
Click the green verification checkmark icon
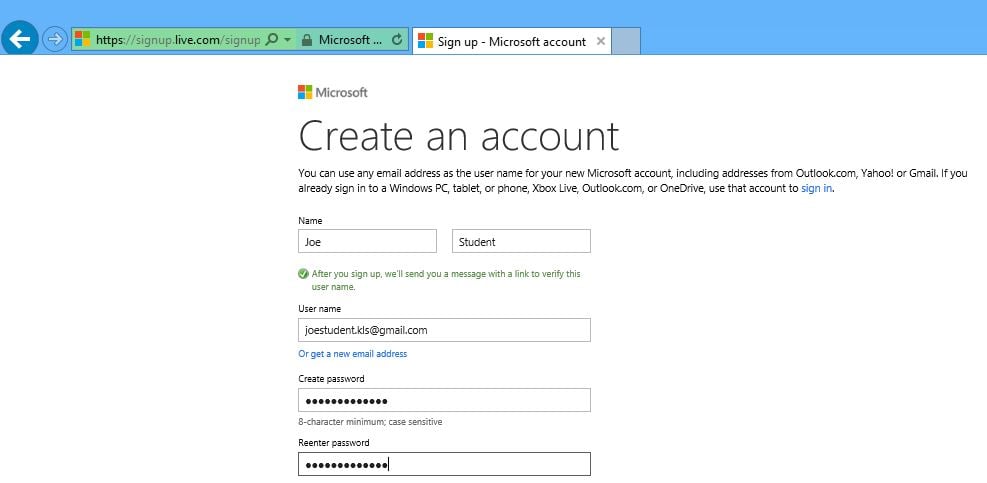303,274
